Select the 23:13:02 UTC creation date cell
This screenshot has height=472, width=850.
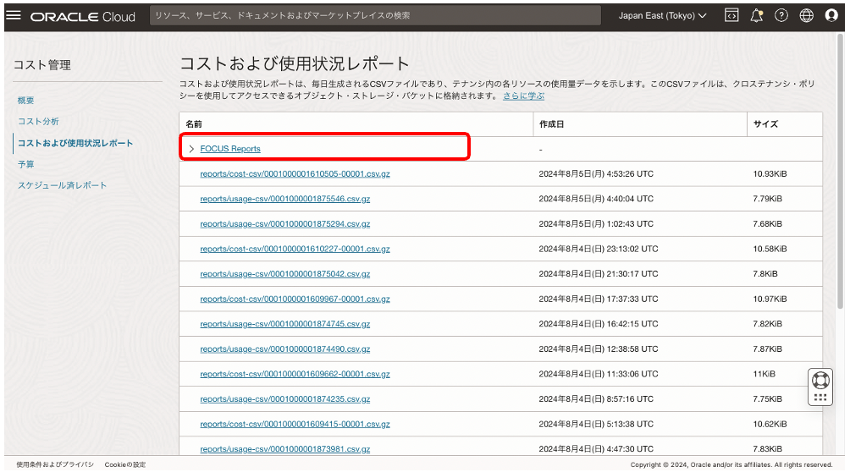598,249
